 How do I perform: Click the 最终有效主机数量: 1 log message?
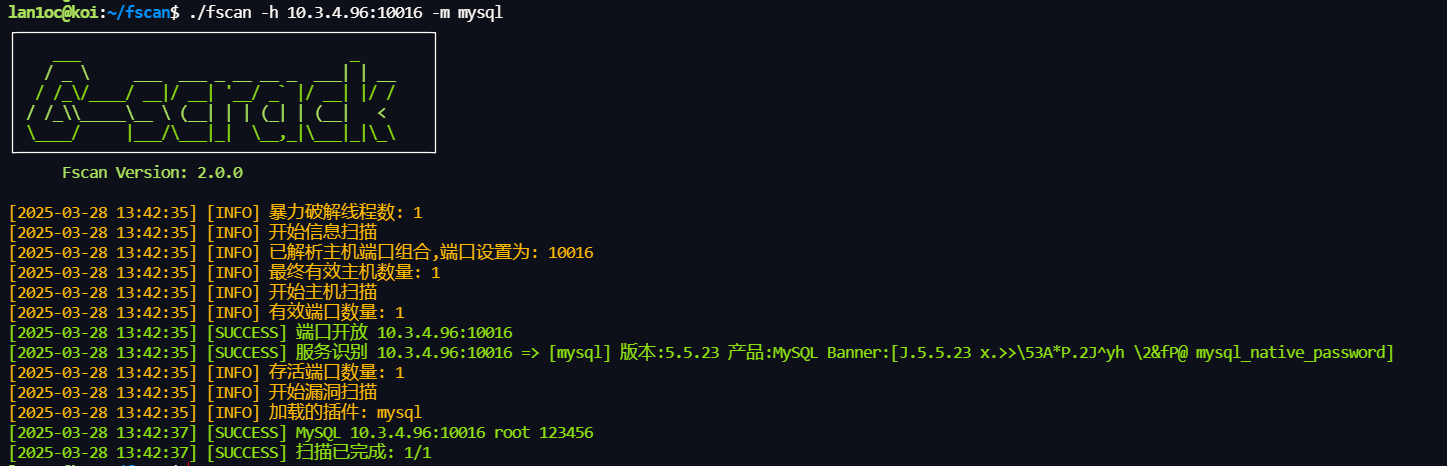354,272
